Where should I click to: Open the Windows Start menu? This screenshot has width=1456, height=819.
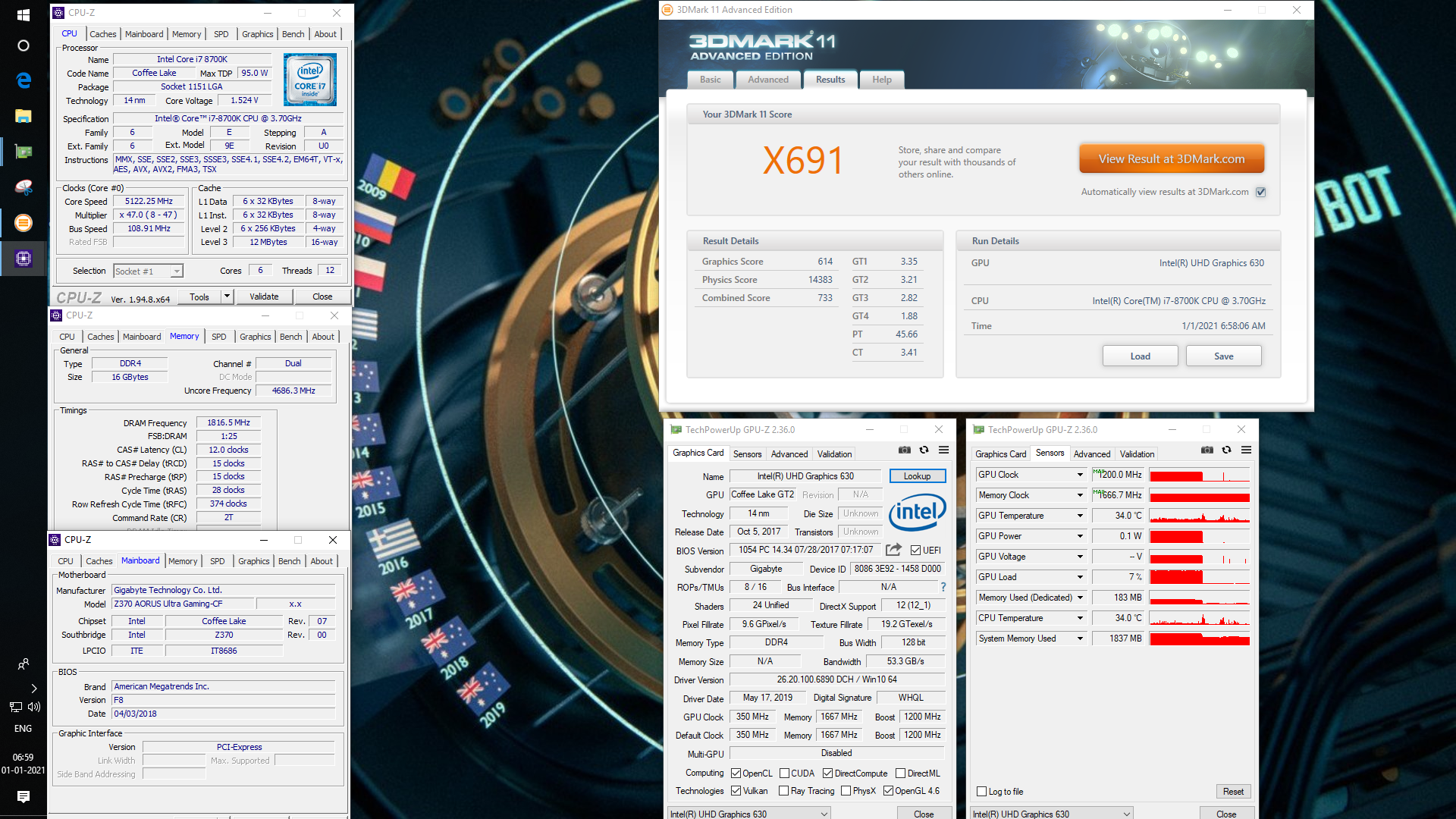[23, 14]
